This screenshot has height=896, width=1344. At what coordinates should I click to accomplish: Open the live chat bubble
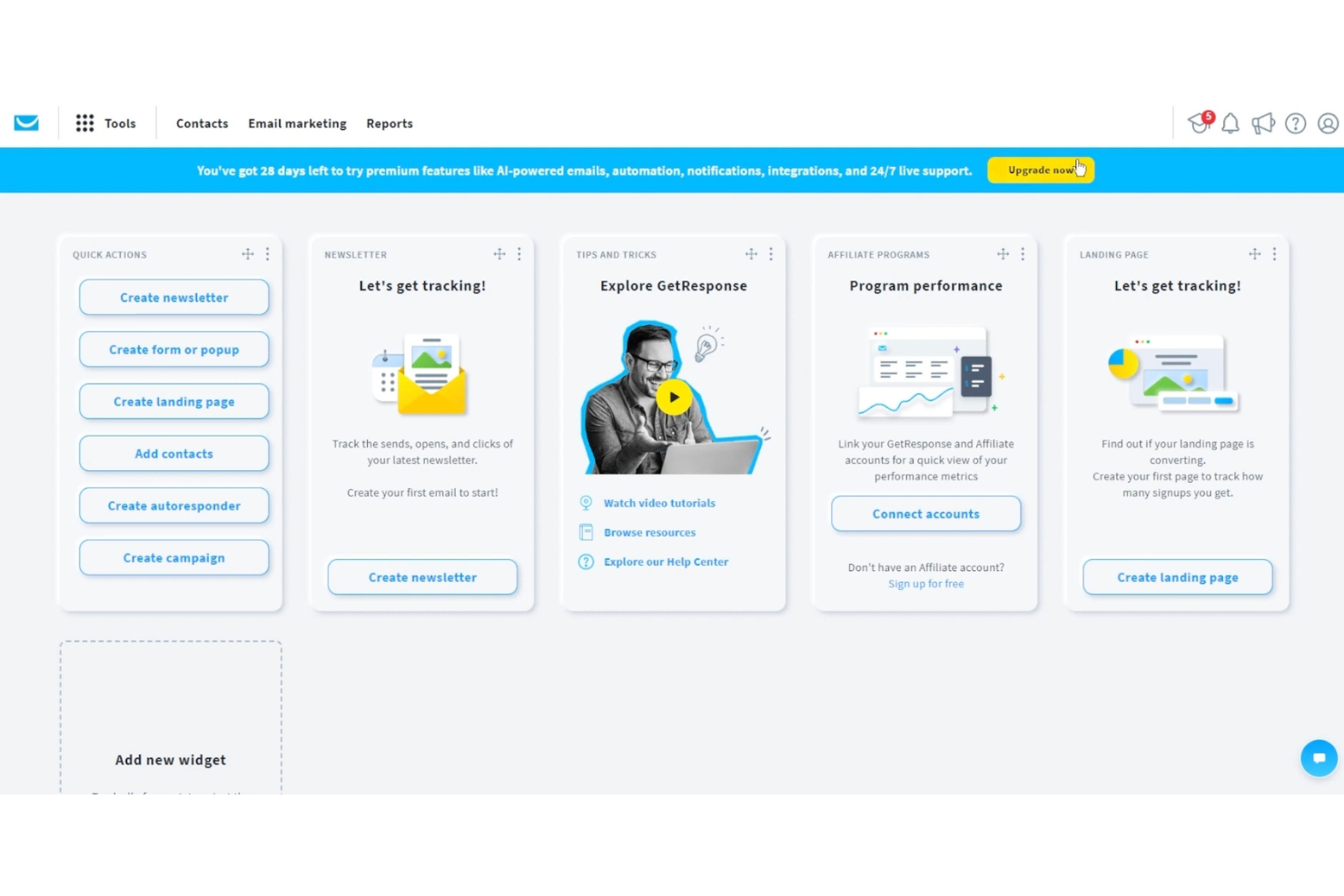(1319, 758)
